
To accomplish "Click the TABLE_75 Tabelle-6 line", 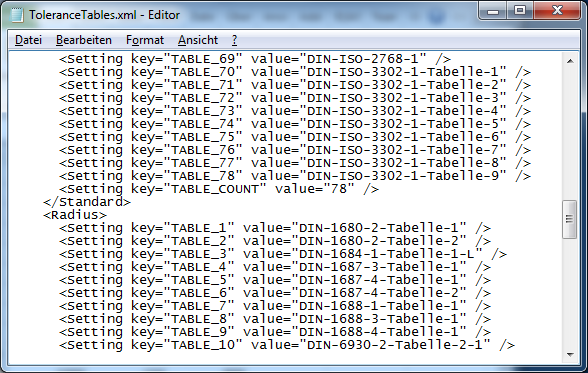I will tap(295, 137).
